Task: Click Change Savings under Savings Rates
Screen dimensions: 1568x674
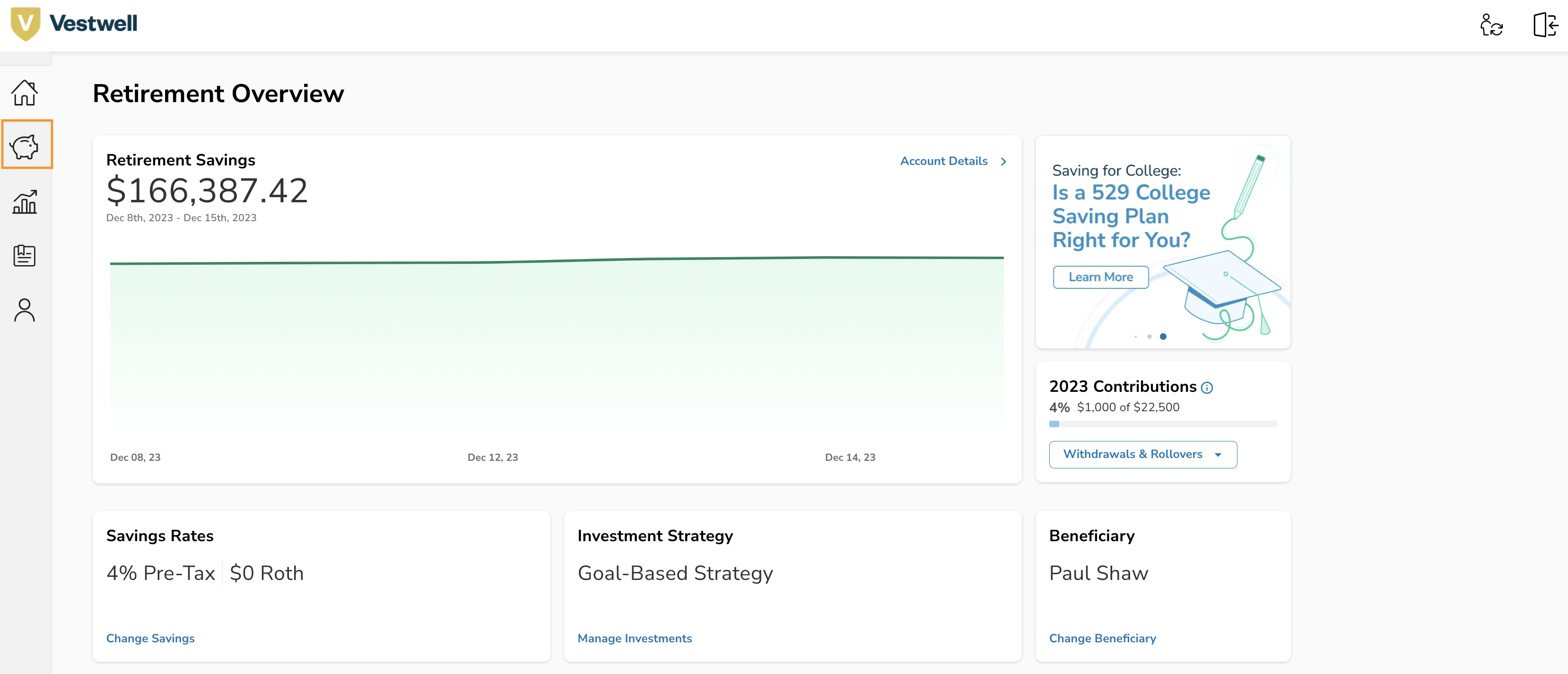Action: [150, 638]
